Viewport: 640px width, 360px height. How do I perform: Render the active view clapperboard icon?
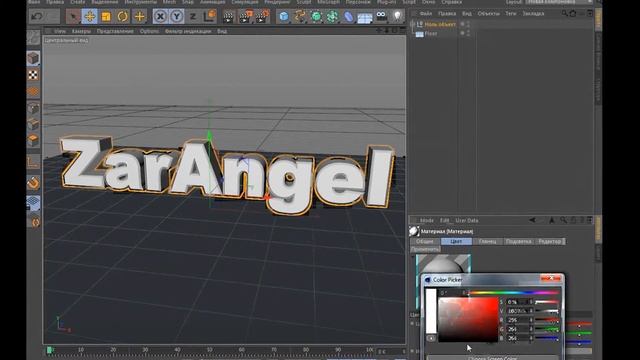[229, 17]
